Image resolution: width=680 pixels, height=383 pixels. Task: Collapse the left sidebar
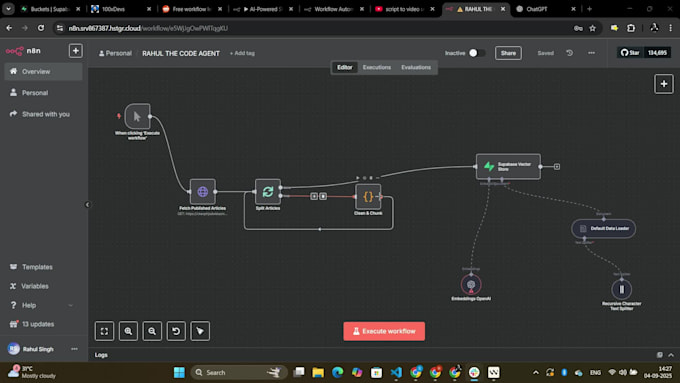(x=87, y=204)
